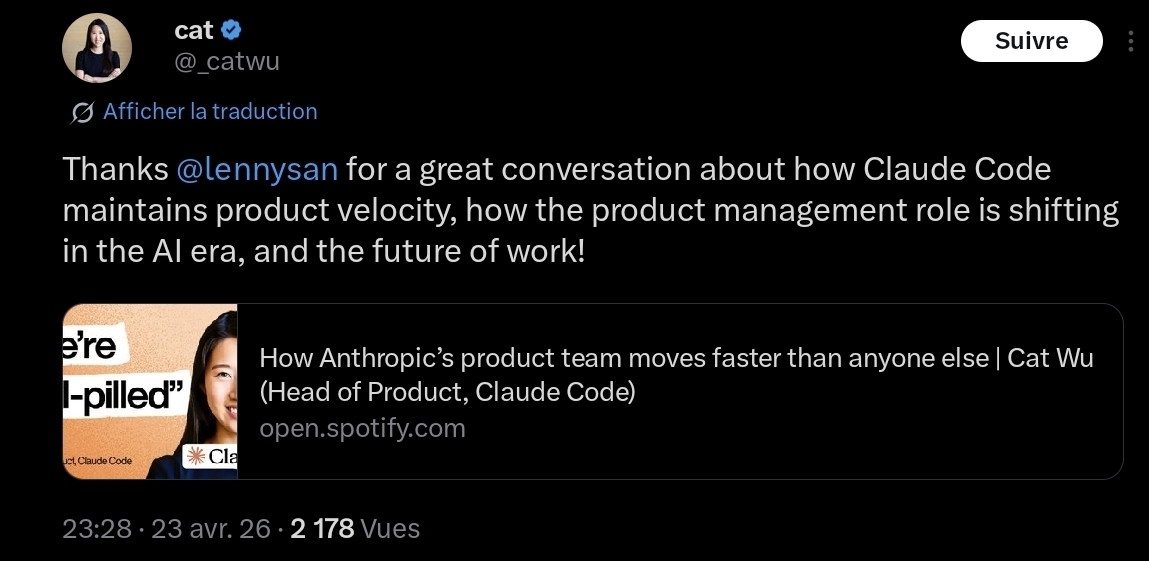Click the translation icon beside Afficher
This screenshot has height=561, width=1149.
point(82,112)
